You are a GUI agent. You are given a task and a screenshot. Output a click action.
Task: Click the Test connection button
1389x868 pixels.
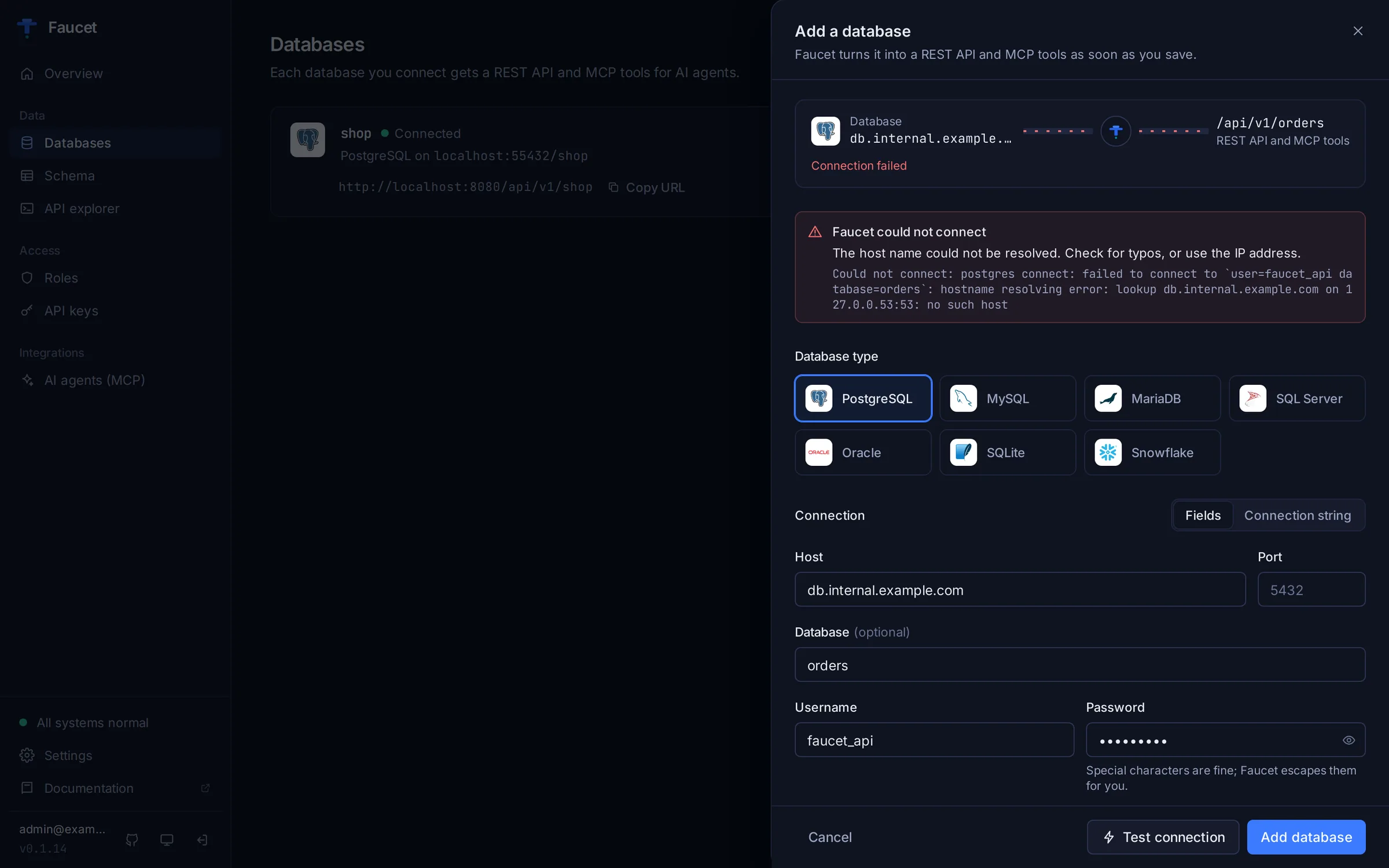coord(1163,837)
